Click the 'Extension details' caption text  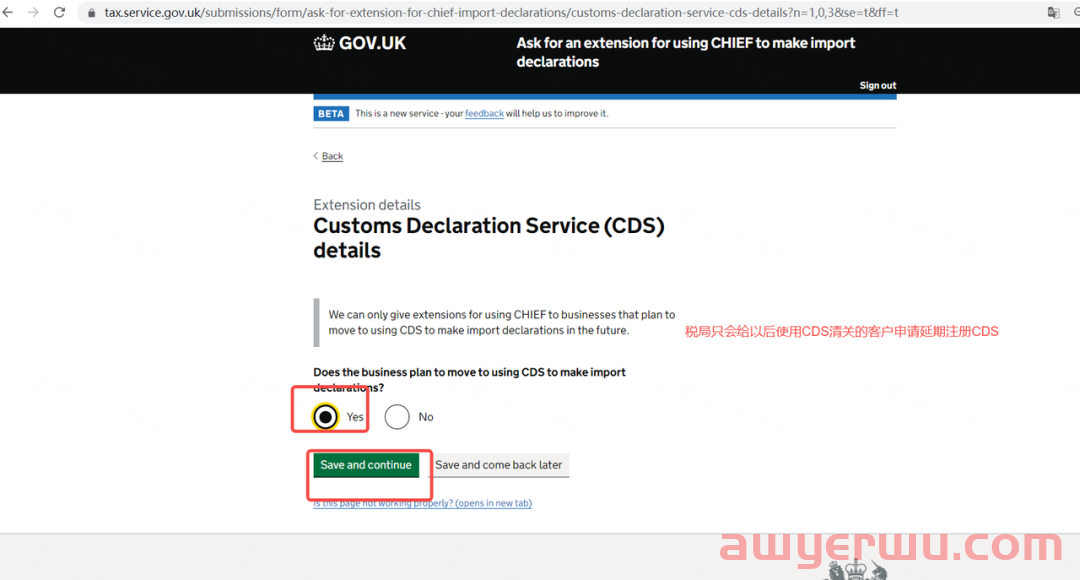(367, 205)
